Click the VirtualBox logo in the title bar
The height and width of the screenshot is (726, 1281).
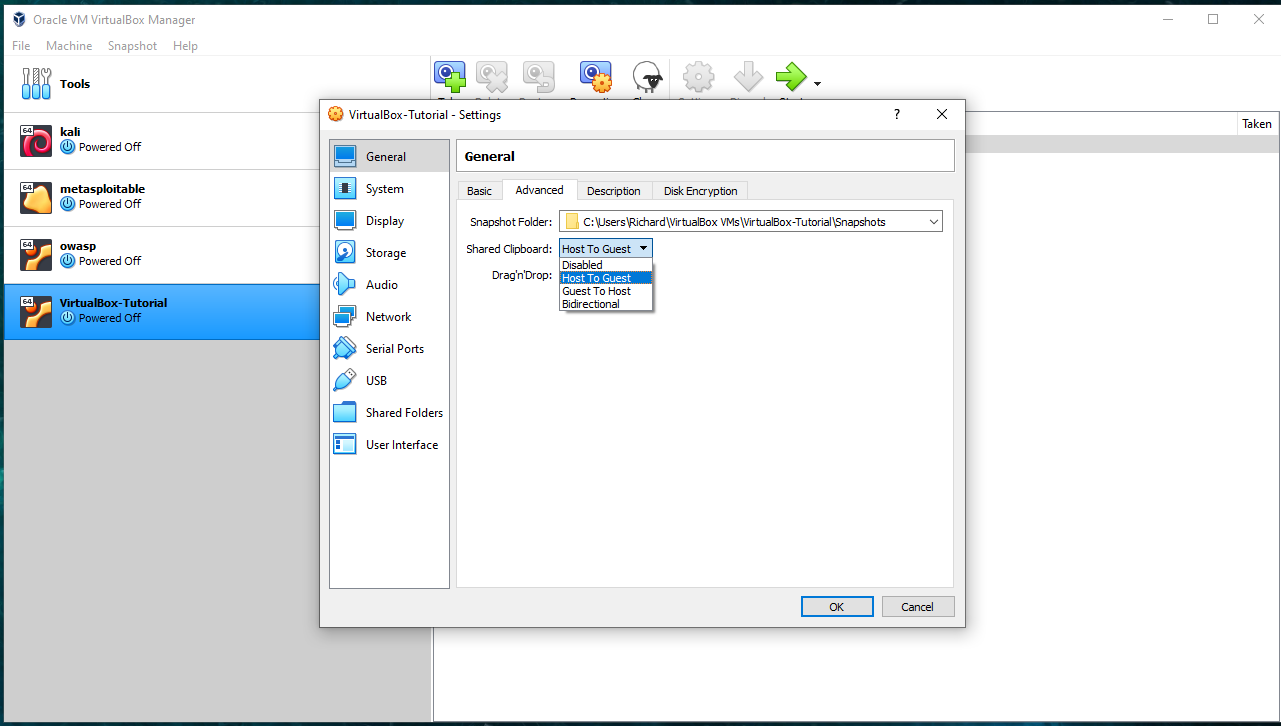point(19,19)
